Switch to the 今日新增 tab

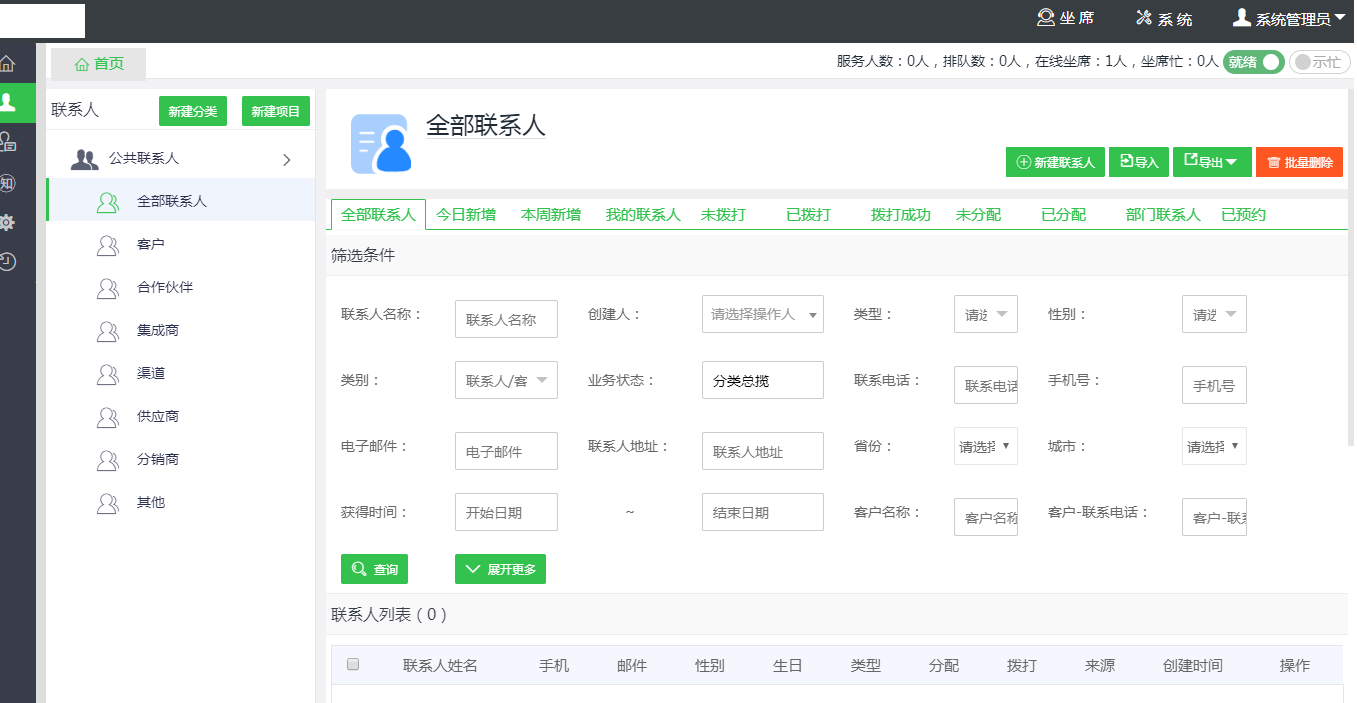466,215
